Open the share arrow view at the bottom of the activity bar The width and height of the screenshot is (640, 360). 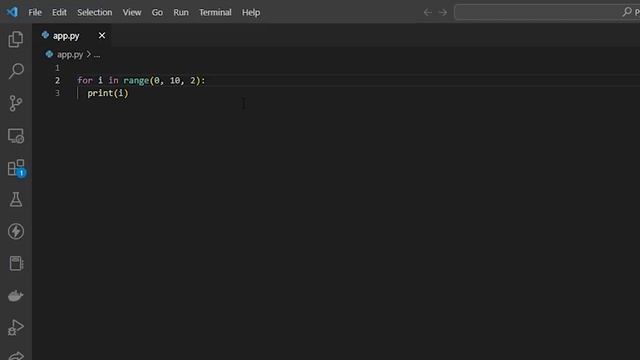16,356
